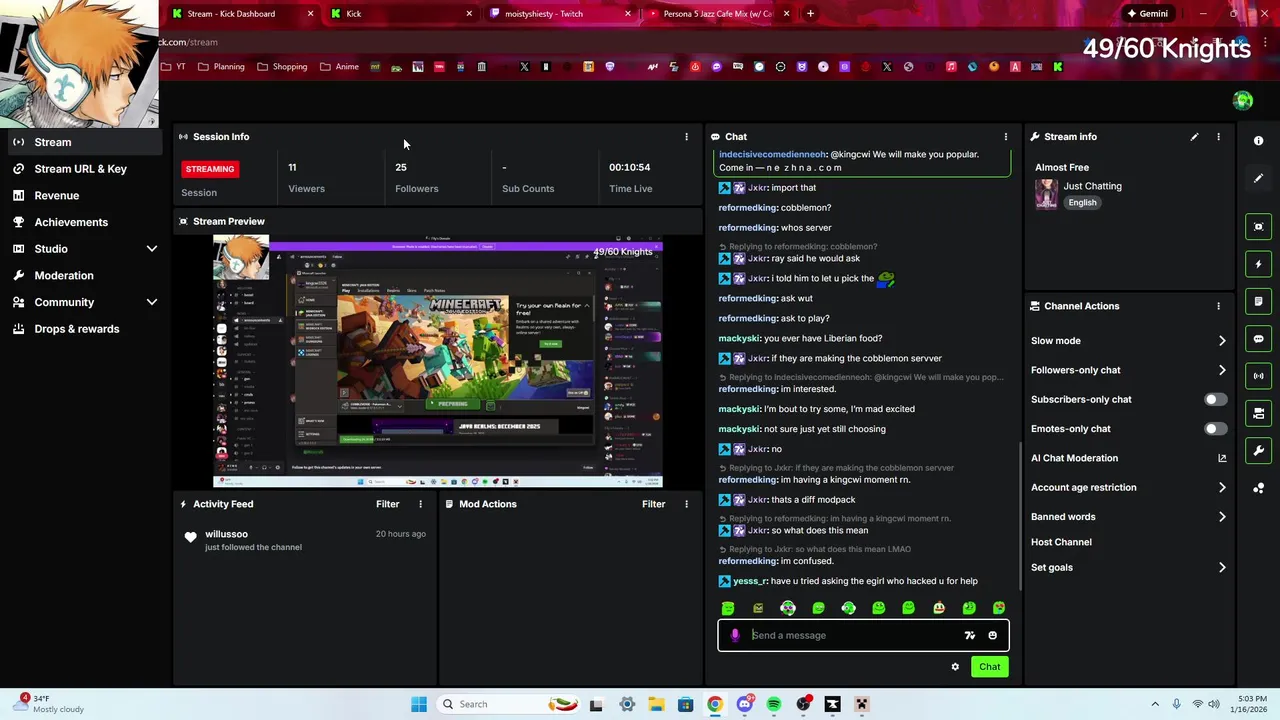The image size is (1280, 720).
Task: Open Mod Actions three-dot menu
Action: (x=686, y=504)
